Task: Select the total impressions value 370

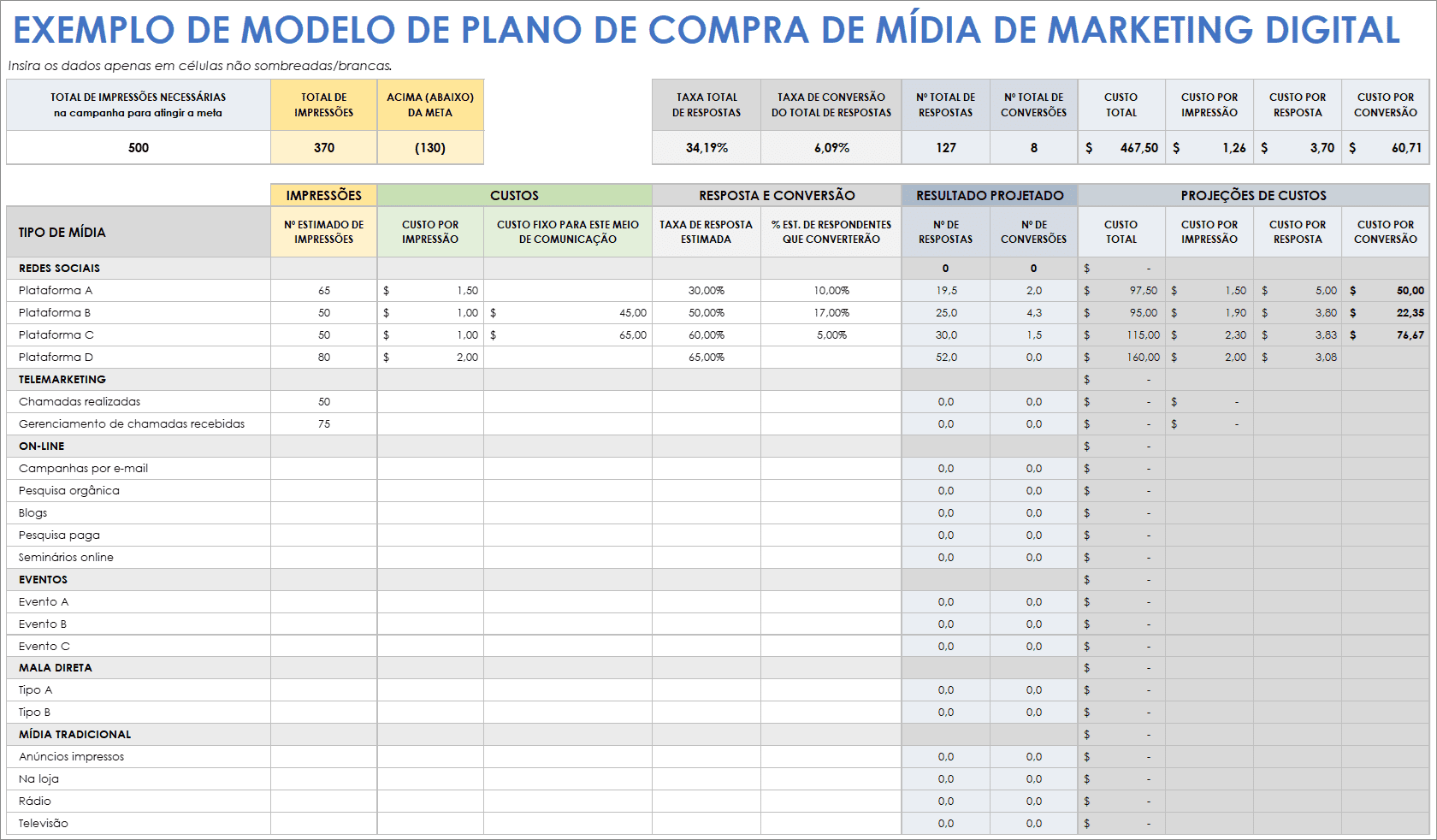Action: tap(324, 148)
